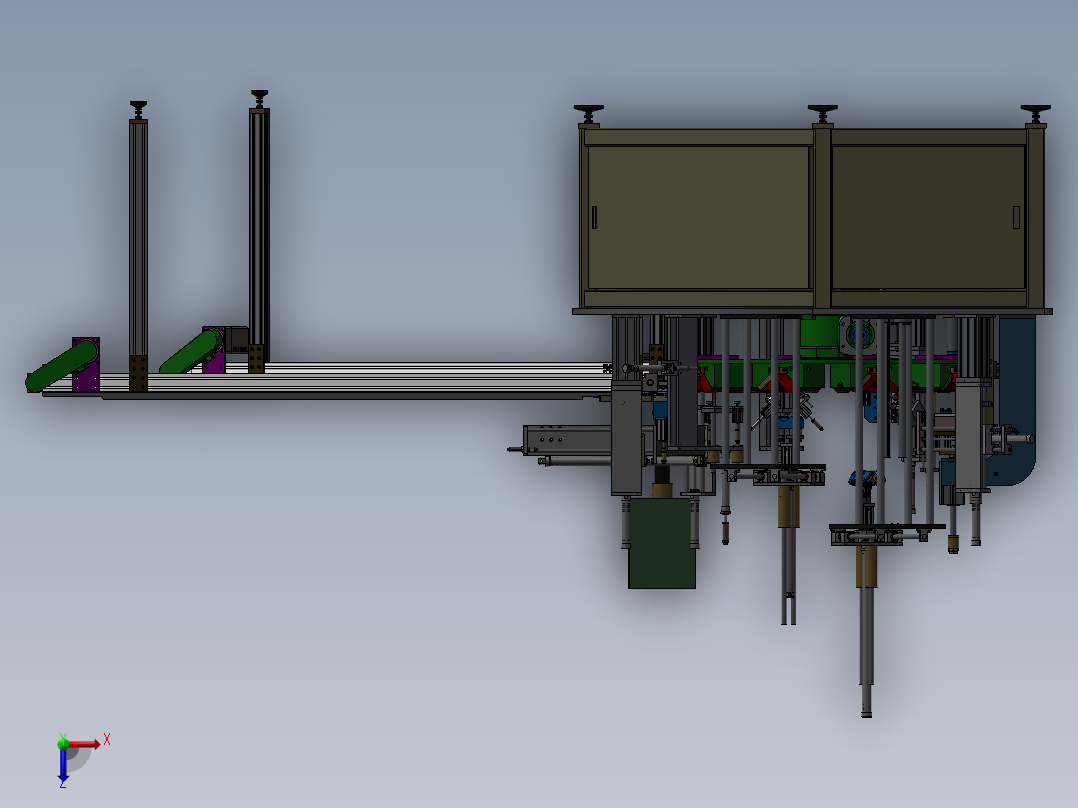Select the right cabinet door handle
Screen dimensions: 1078x808
click(x=1017, y=217)
